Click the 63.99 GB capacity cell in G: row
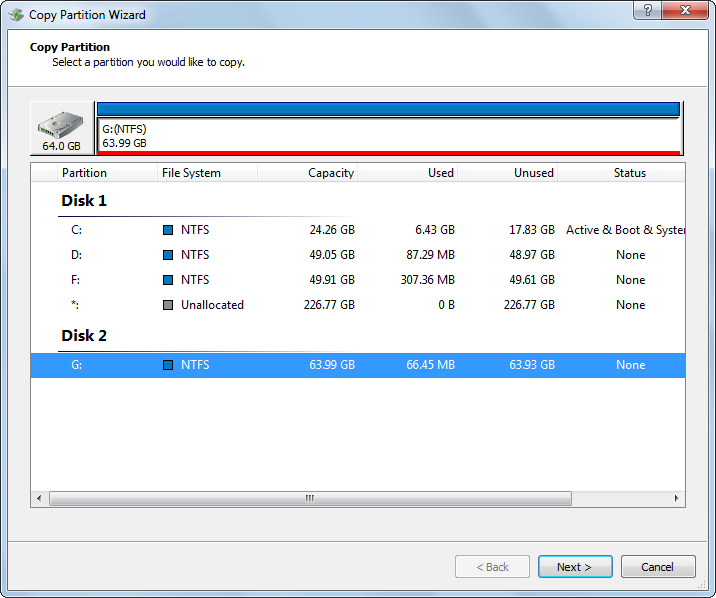Screen dimensions: 716x598 pyautogui.click(x=332, y=365)
